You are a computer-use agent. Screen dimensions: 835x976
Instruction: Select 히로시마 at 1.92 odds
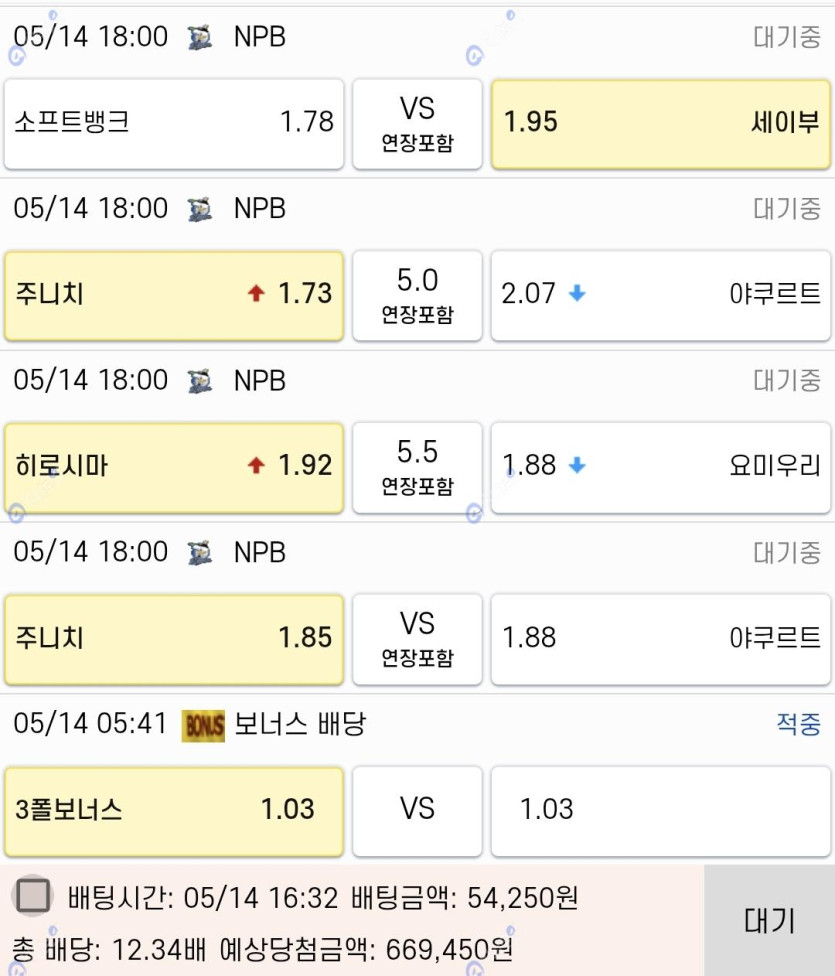click(x=174, y=467)
